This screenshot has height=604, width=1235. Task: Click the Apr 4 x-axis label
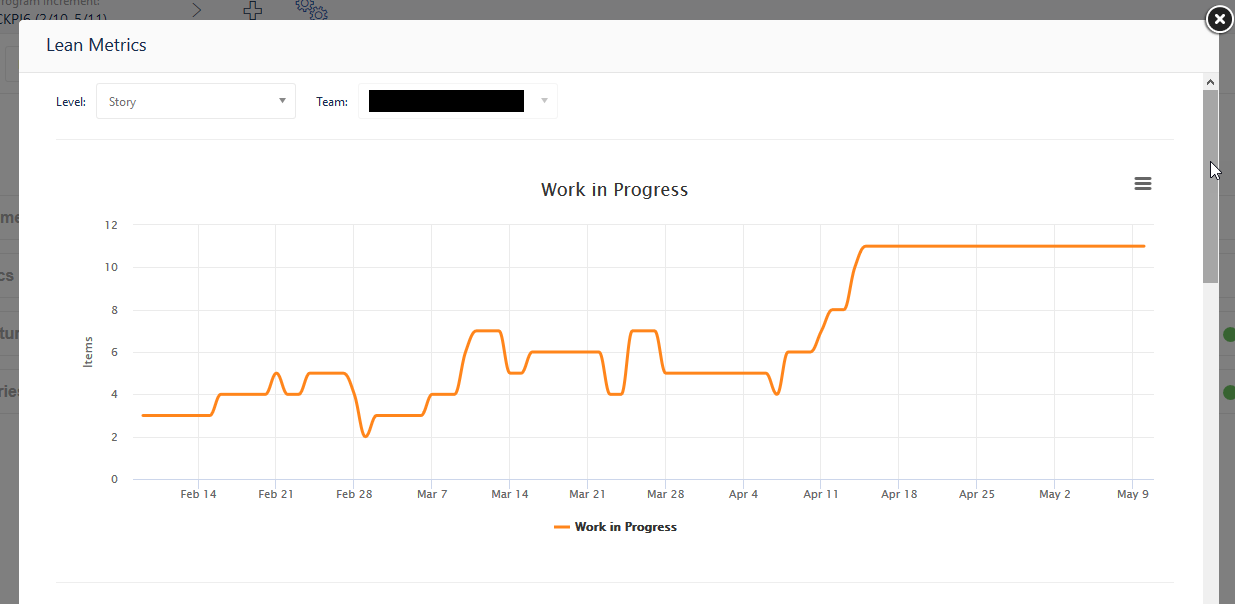(743, 494)
